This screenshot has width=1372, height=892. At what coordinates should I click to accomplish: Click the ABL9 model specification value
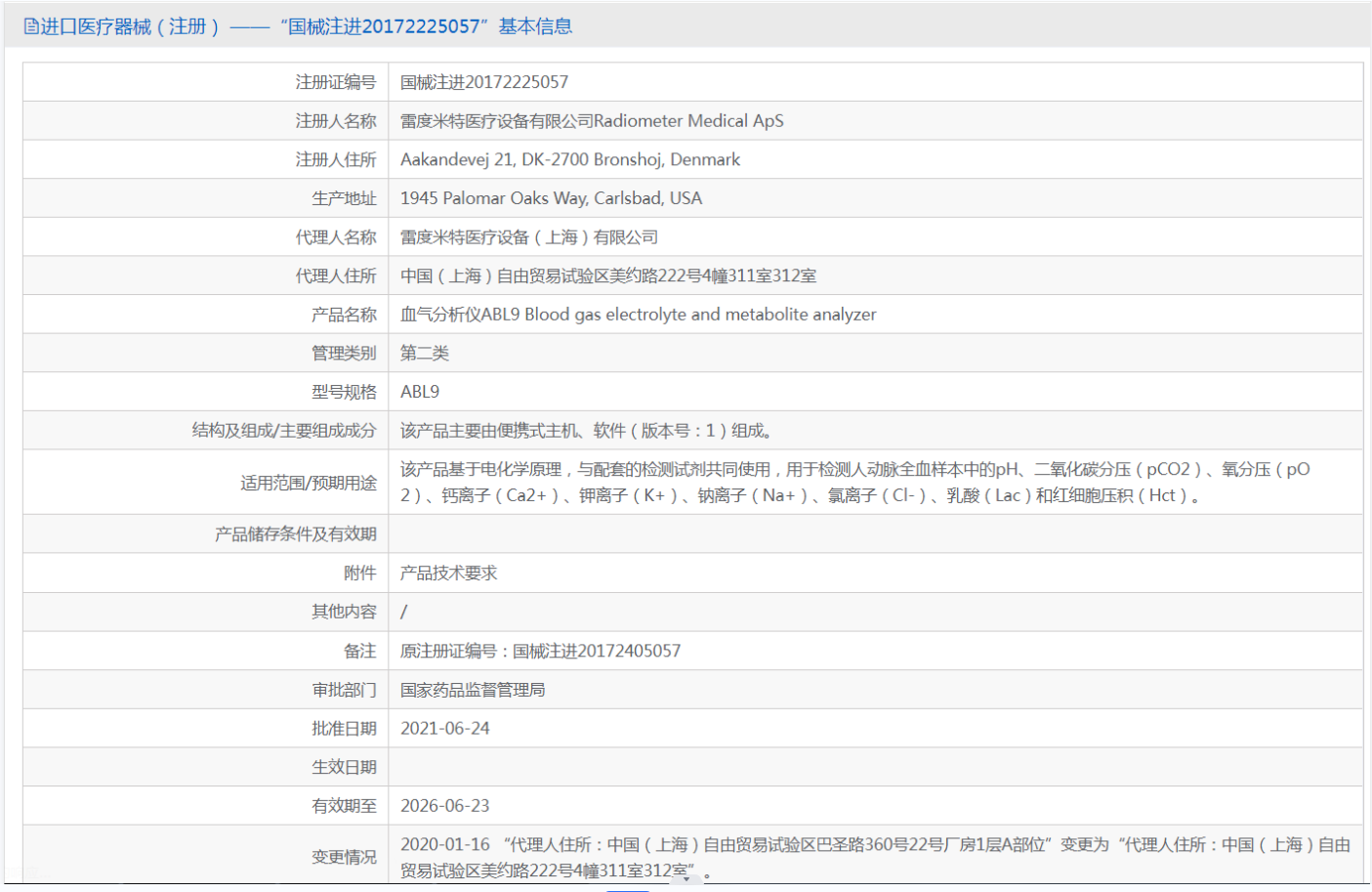click(x=420, y=392)
